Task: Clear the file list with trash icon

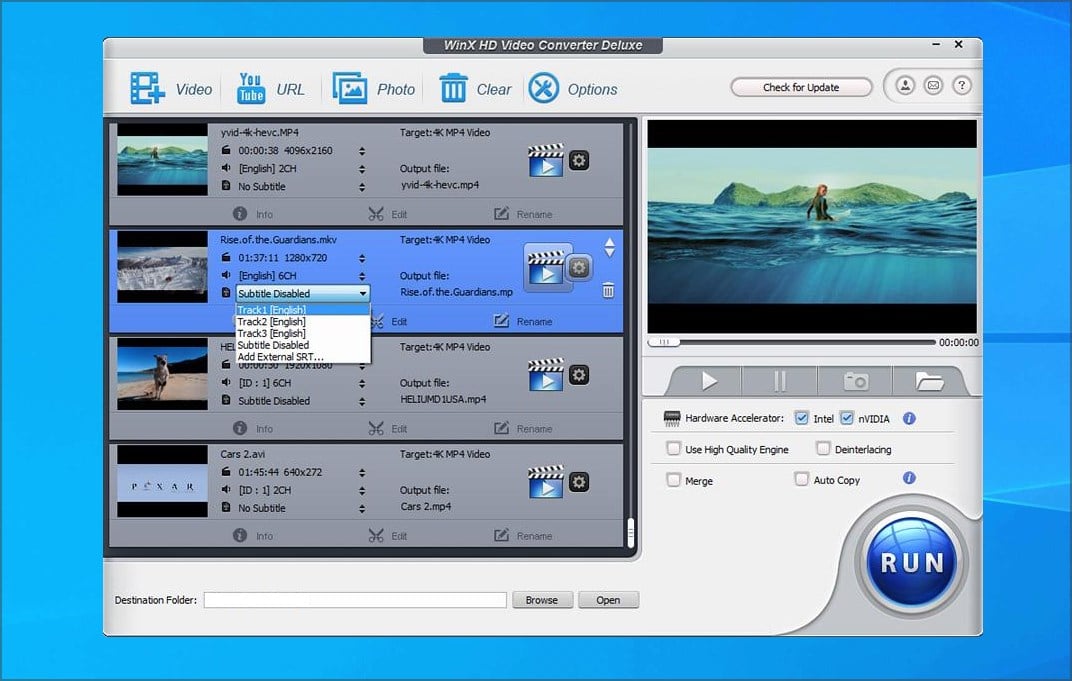Action: (453, 88)
